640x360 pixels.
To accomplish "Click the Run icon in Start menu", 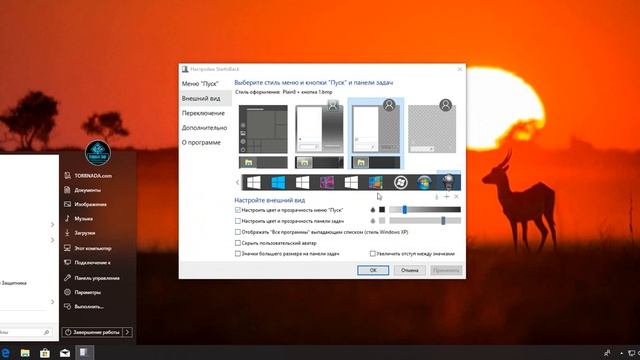I will point(67,306).
